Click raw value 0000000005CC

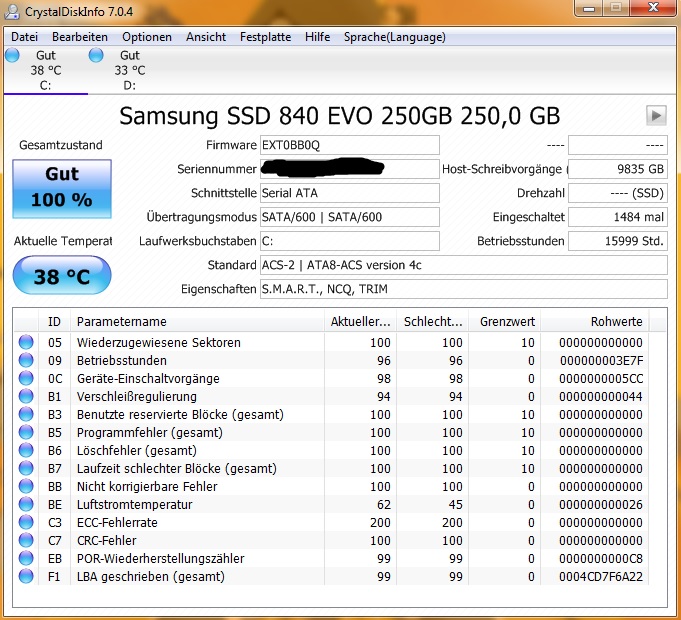[601, 379]
